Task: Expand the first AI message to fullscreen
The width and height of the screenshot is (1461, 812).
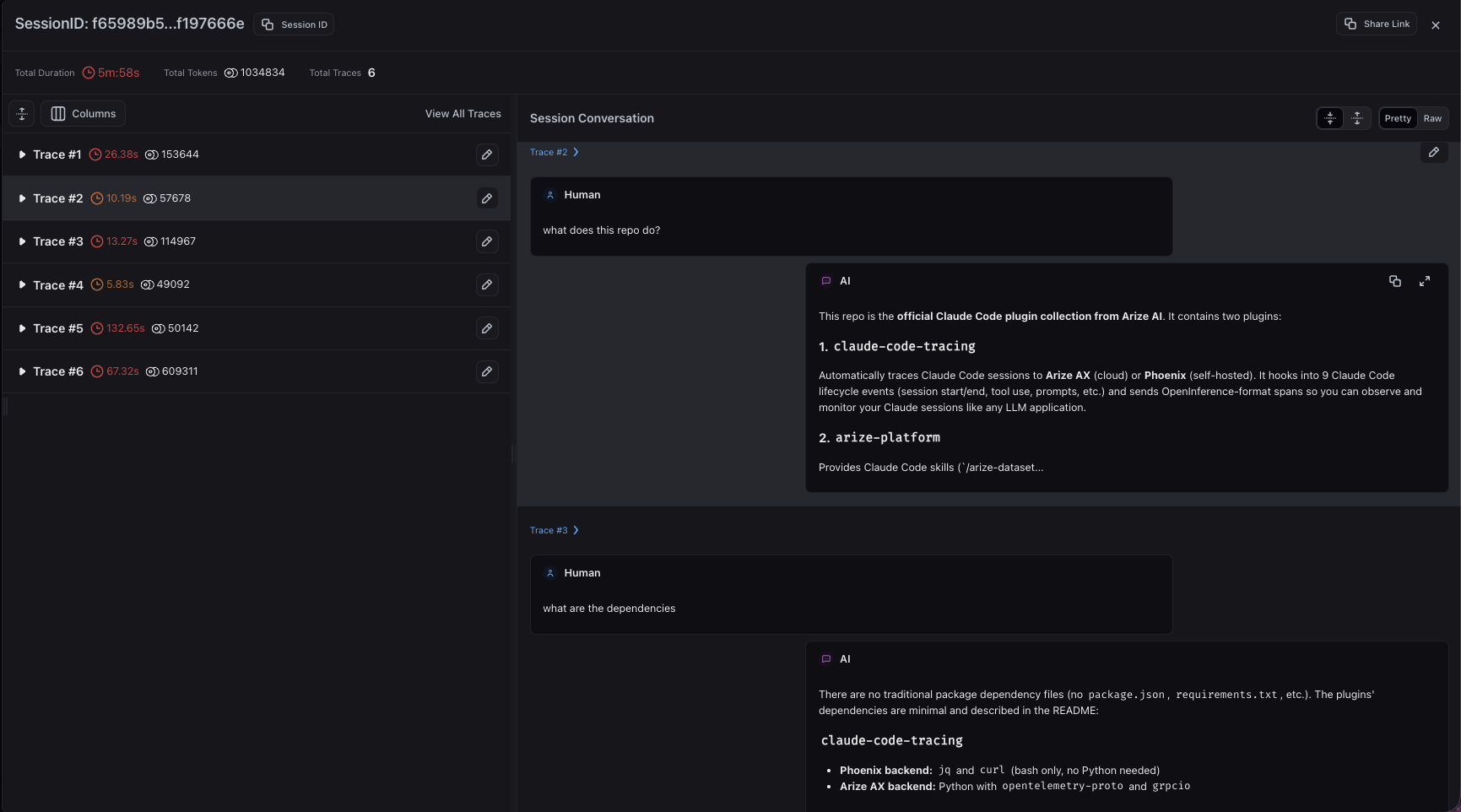Action: tap(1425, 281)
